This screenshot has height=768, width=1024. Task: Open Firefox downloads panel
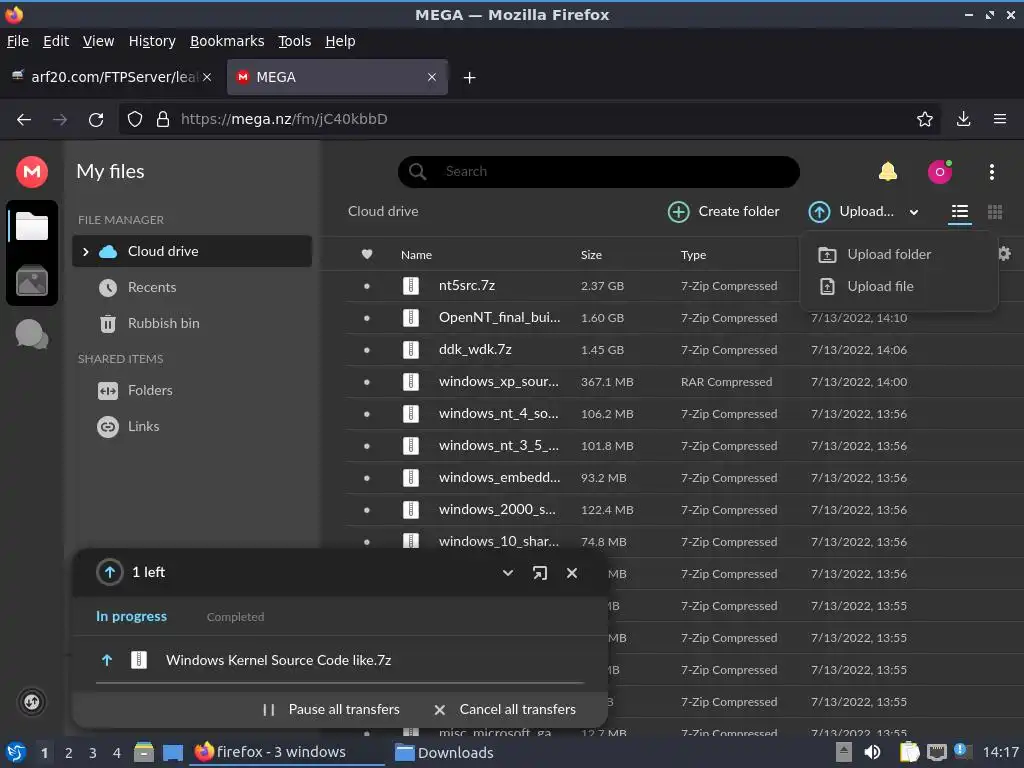point(963,119)
